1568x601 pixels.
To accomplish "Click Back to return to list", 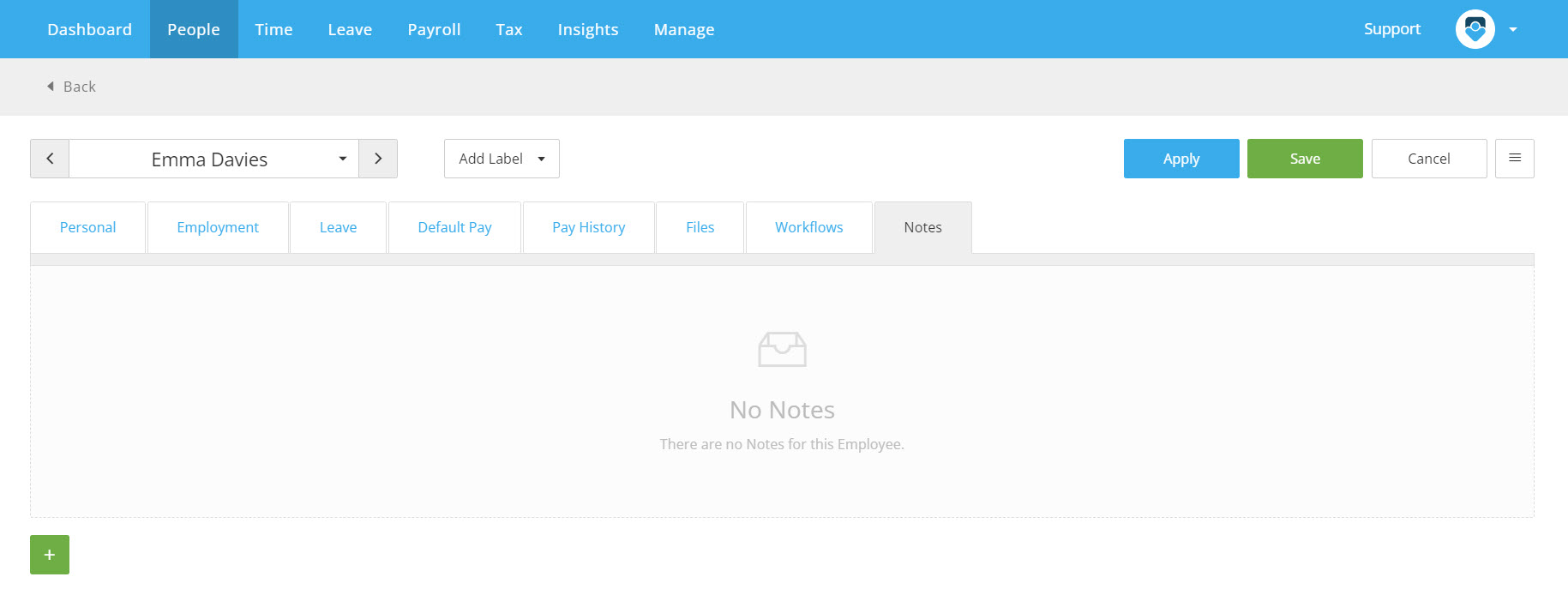I will (71, 87).
